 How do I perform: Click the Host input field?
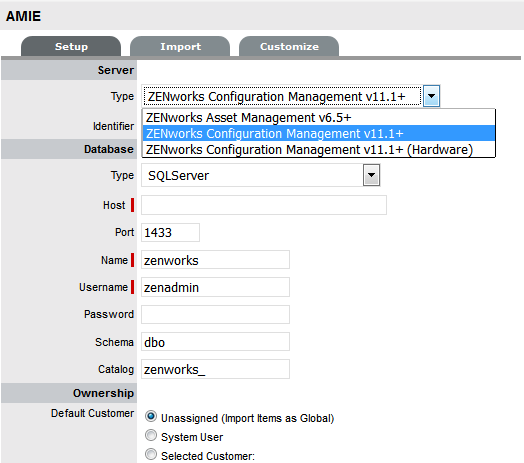[x=264, y=205]
